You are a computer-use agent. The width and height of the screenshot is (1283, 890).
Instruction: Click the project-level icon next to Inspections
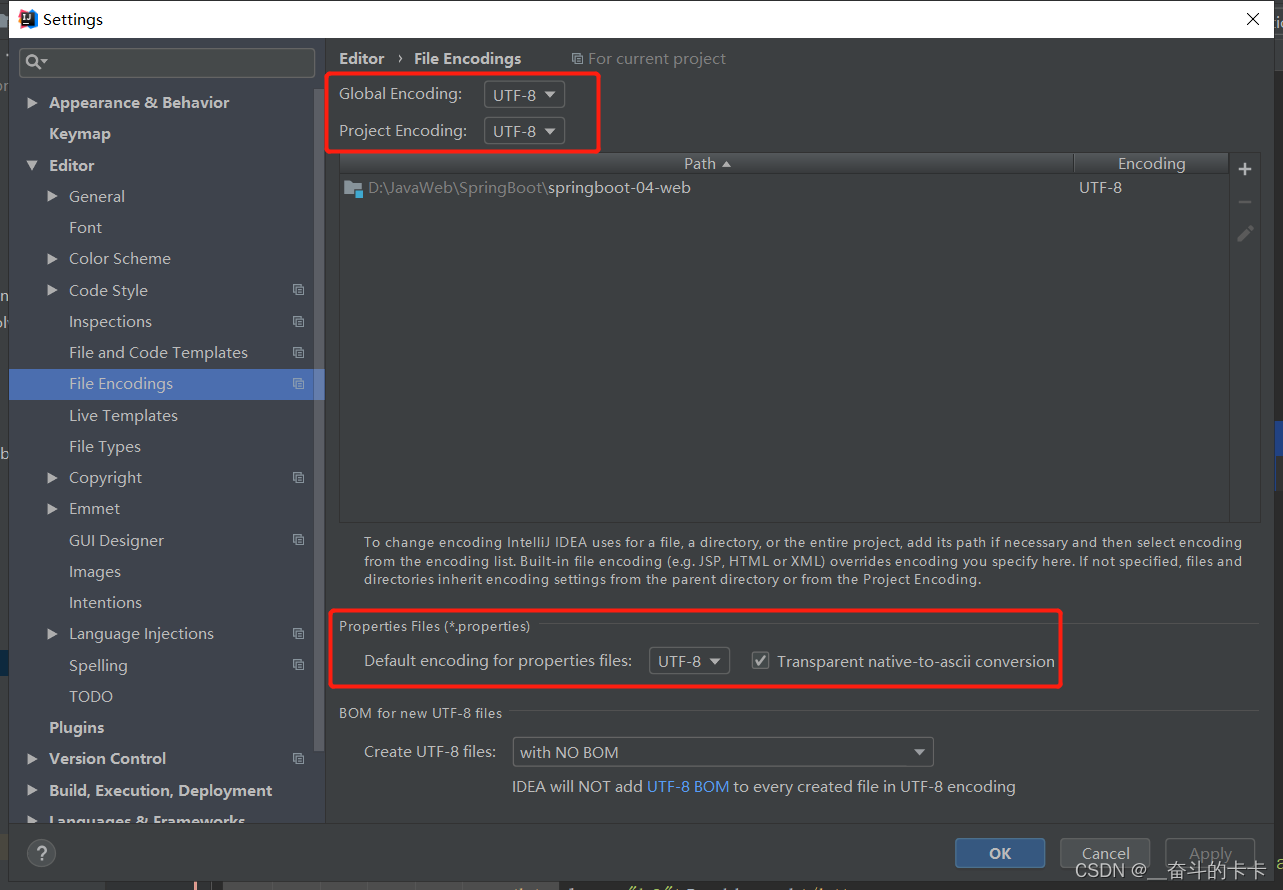pyautogui.click(x=298, y=321)
